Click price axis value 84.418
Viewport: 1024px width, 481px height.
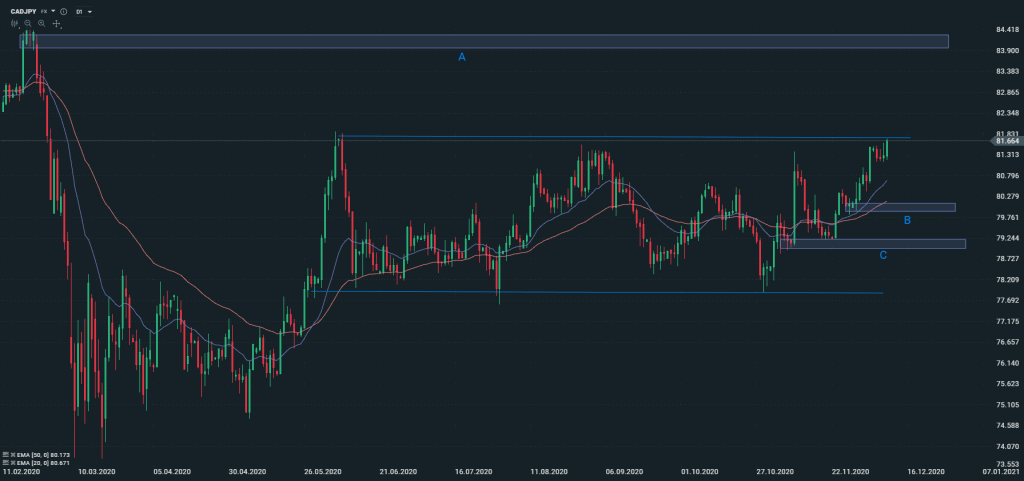[1008, 30]
